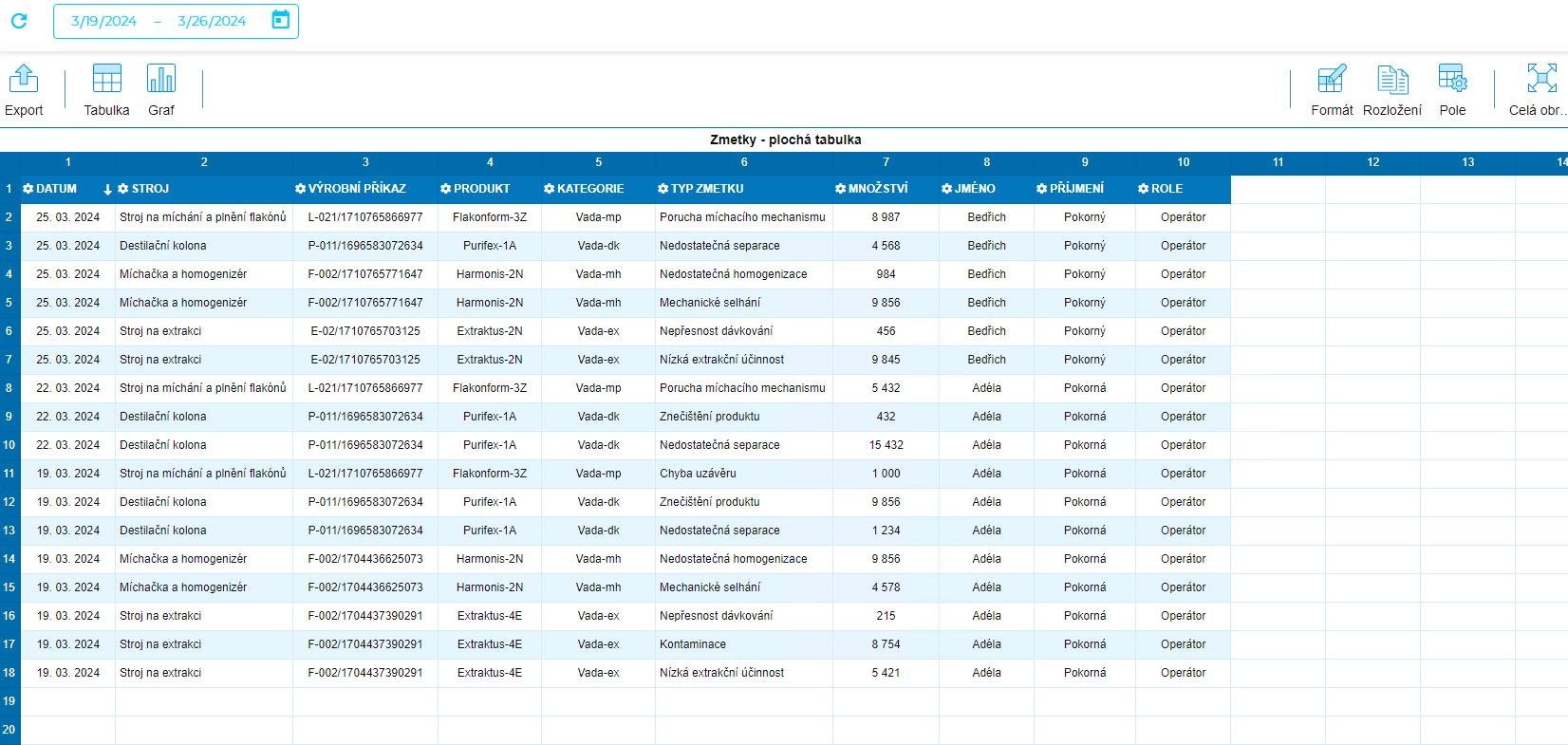Image resolution: width=1568 pixels, height=745 pixels.
Task: Select cell with quantity 15 432
Action: pyautogui.click(x=886, y=445)
